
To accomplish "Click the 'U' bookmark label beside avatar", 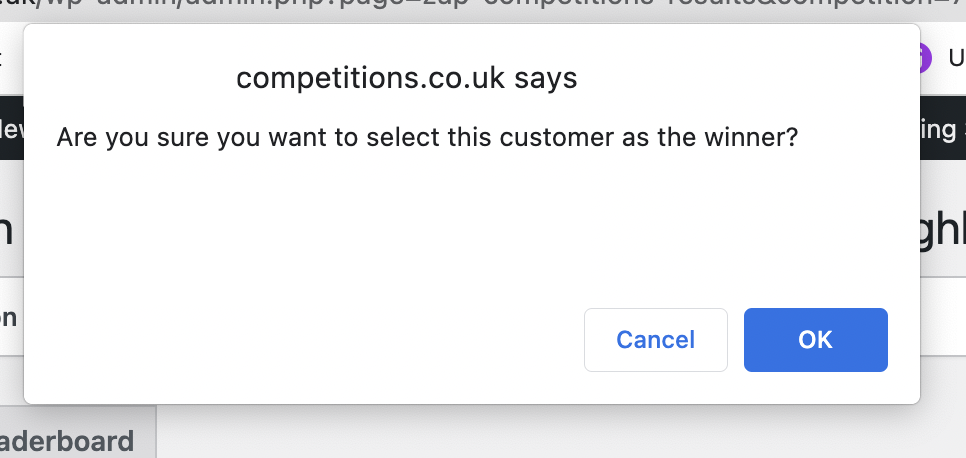I will point(957,58).
